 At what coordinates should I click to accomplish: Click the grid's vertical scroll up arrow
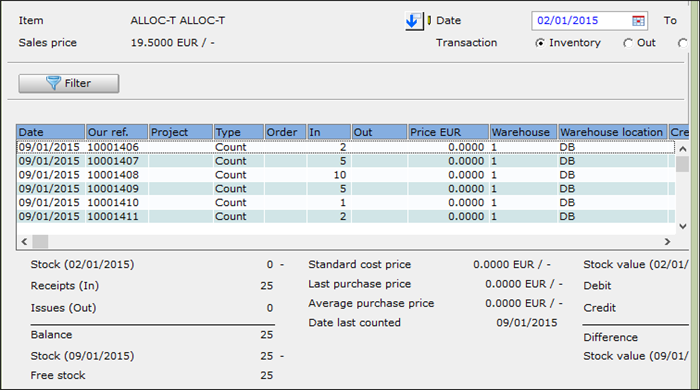tap(682, 149)
